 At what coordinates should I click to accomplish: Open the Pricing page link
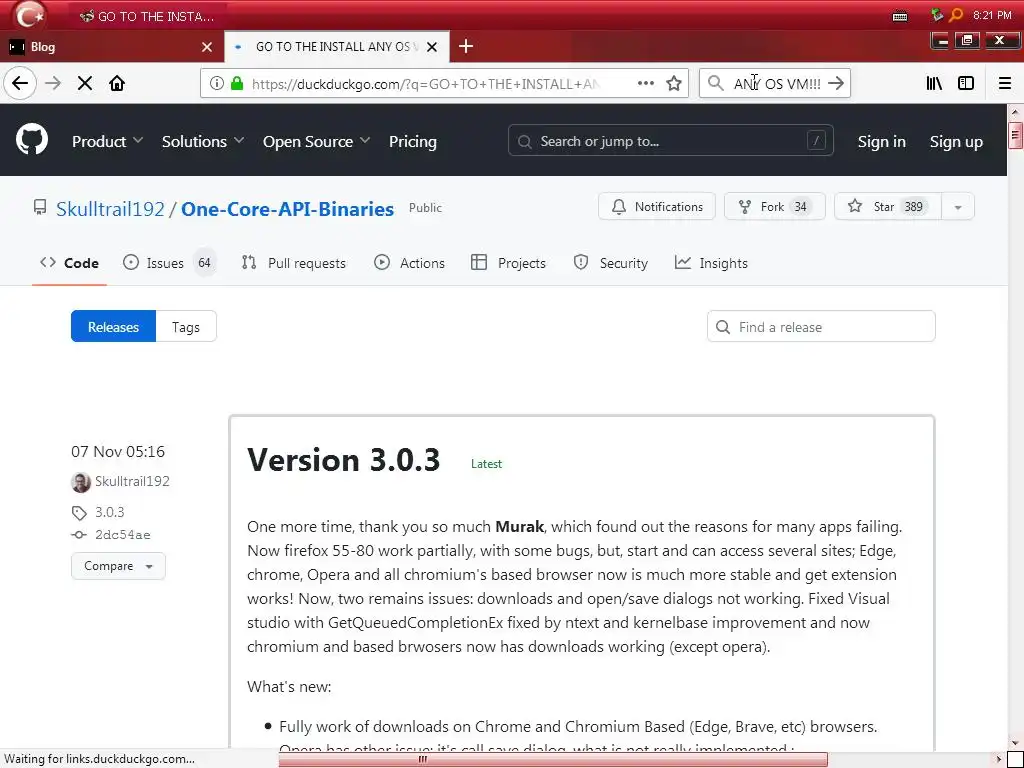click(413, 142)
